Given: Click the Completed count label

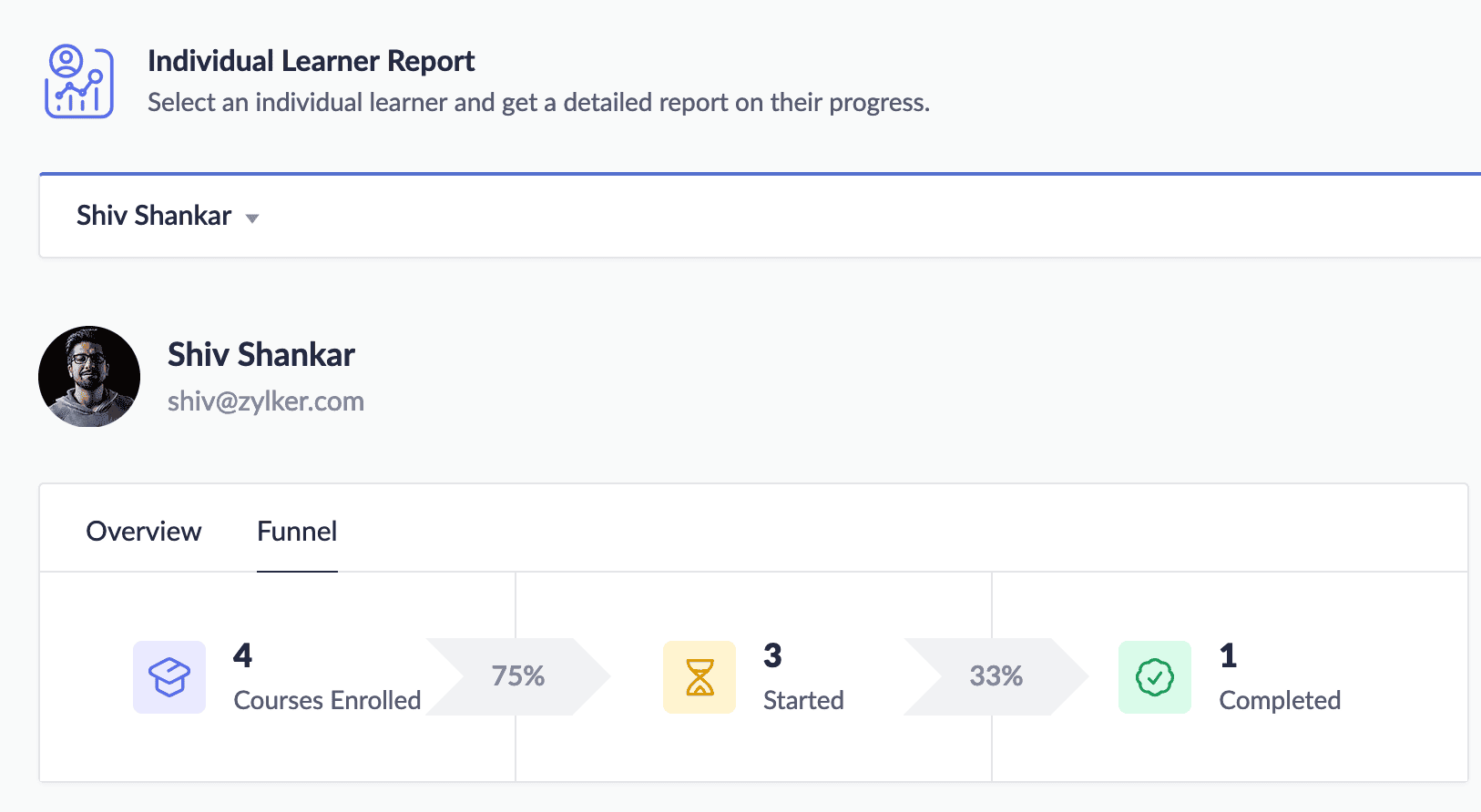Looking at the screenshot, I should pos(1280,700).
